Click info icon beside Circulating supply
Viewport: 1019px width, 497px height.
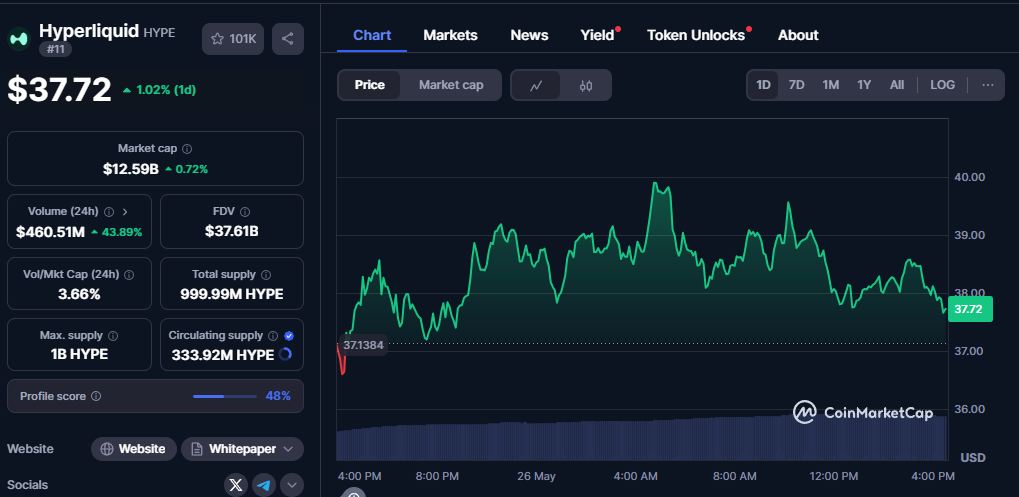click(x=273, y=336)
